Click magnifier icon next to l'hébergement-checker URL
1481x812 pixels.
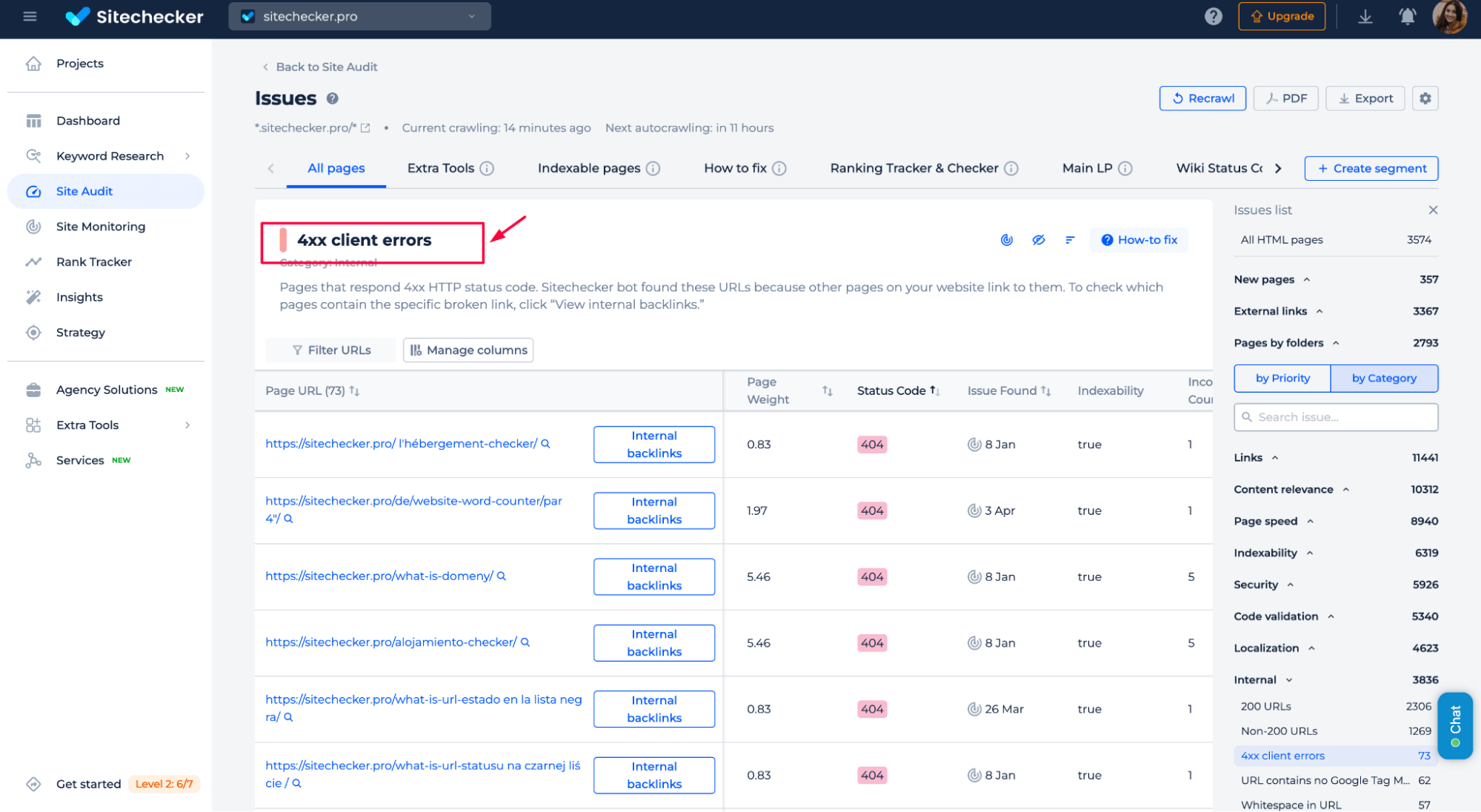[x=546, y=444]
